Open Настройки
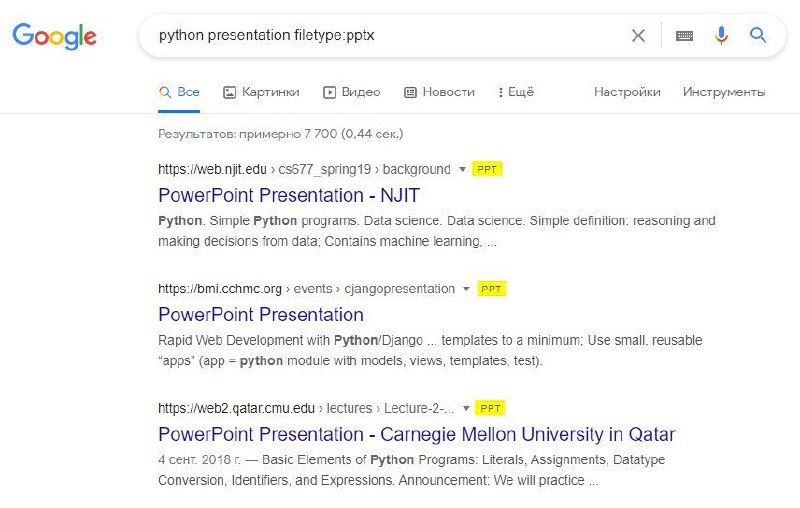This screenshot has height=508, width=800. click(627, 92)
